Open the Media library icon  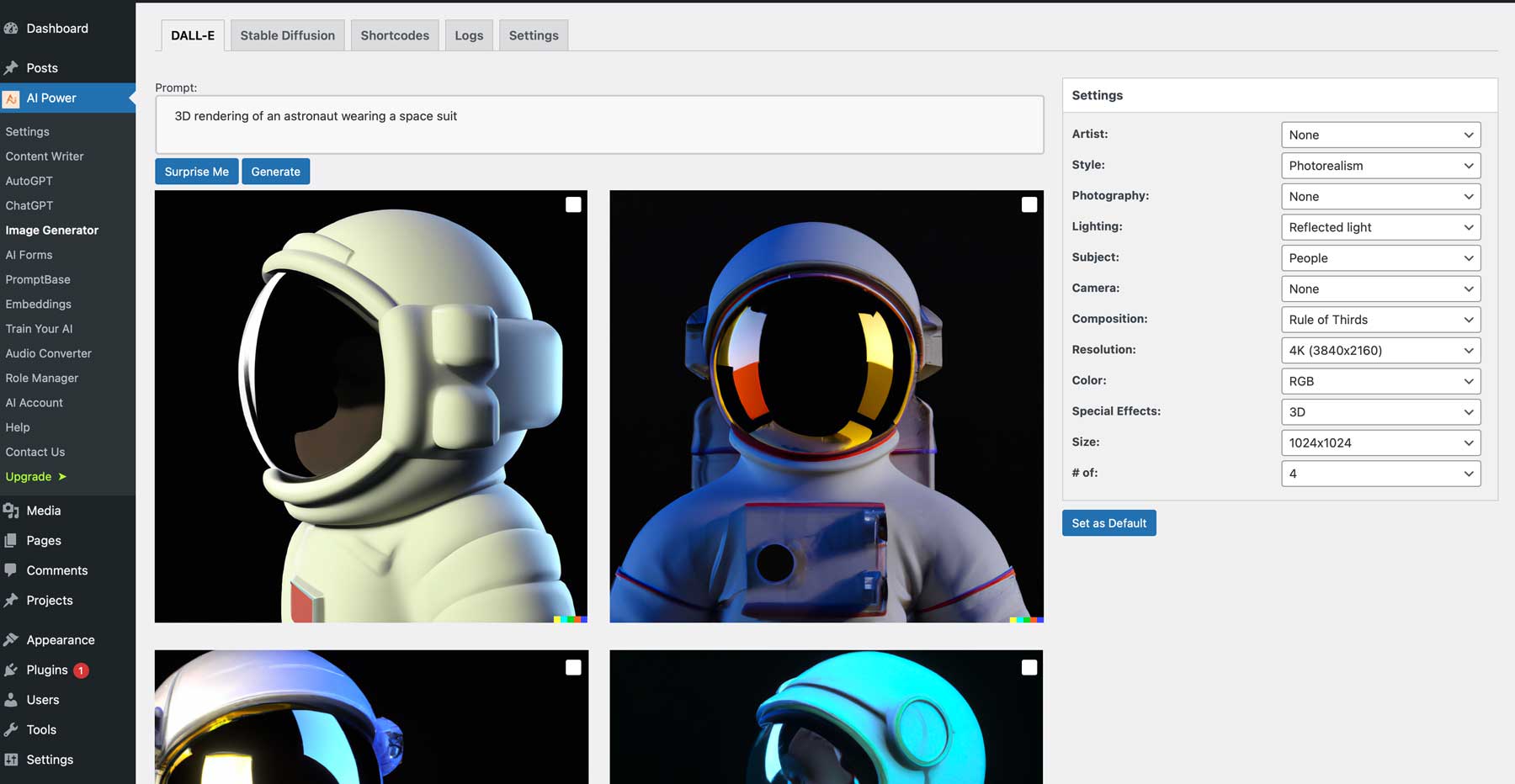(x=11, y=511)
